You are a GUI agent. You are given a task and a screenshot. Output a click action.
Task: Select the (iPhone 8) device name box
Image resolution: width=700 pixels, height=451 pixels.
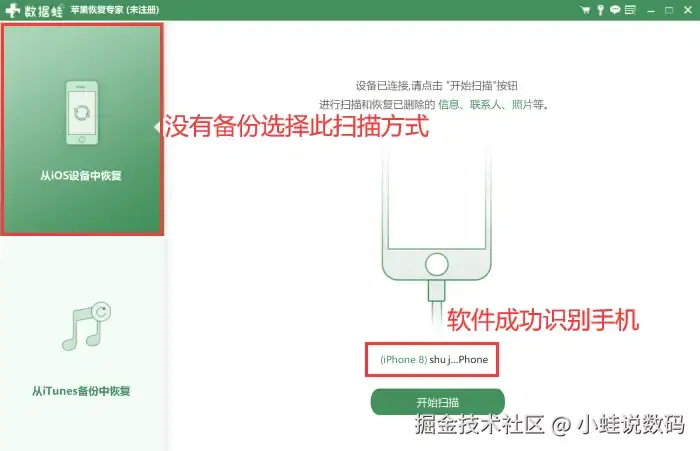(432, 359)
